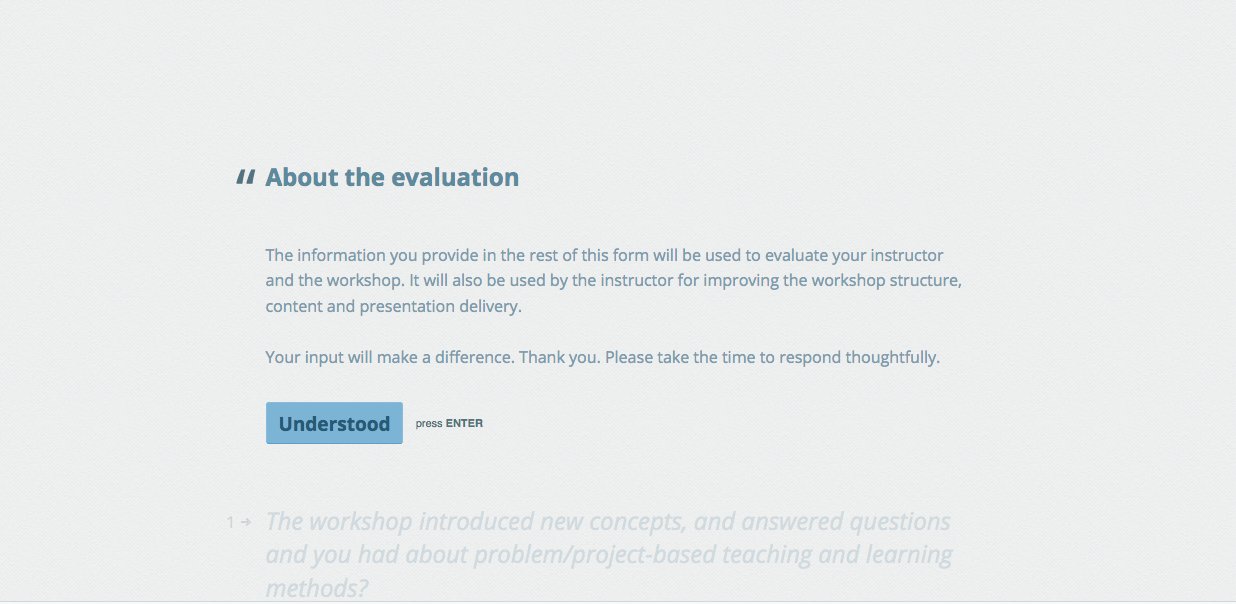Click the arrow icon next to question 1
Viewport: 1236px width, 604px height.
coord(246,522)
